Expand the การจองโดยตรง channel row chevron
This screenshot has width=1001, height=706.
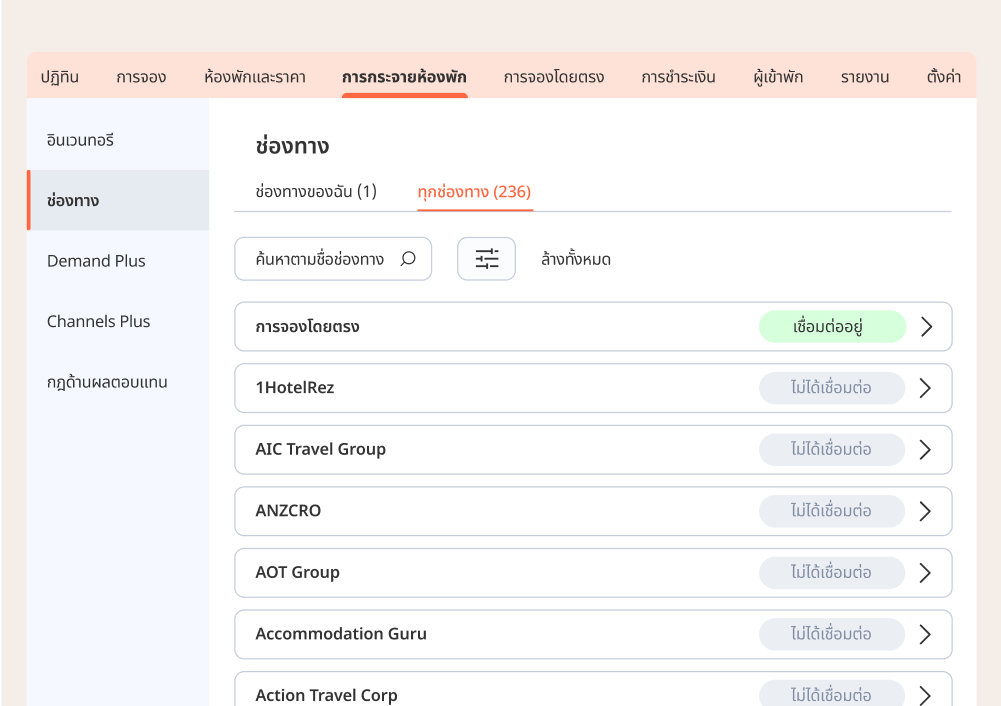click(925, 327)
